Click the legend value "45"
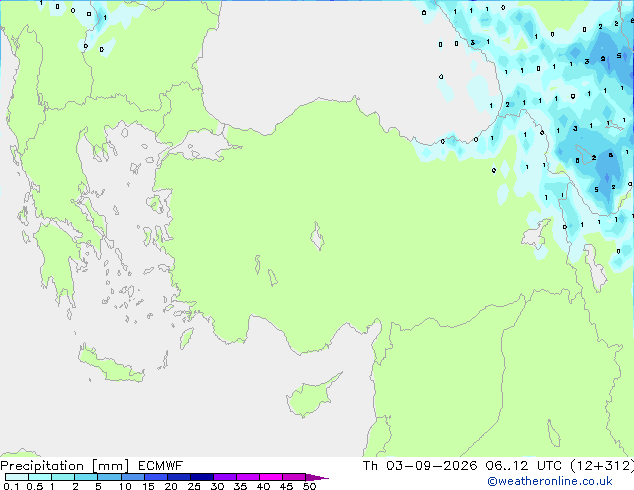This screenshot has height=490, width=634. click(286, 486)
